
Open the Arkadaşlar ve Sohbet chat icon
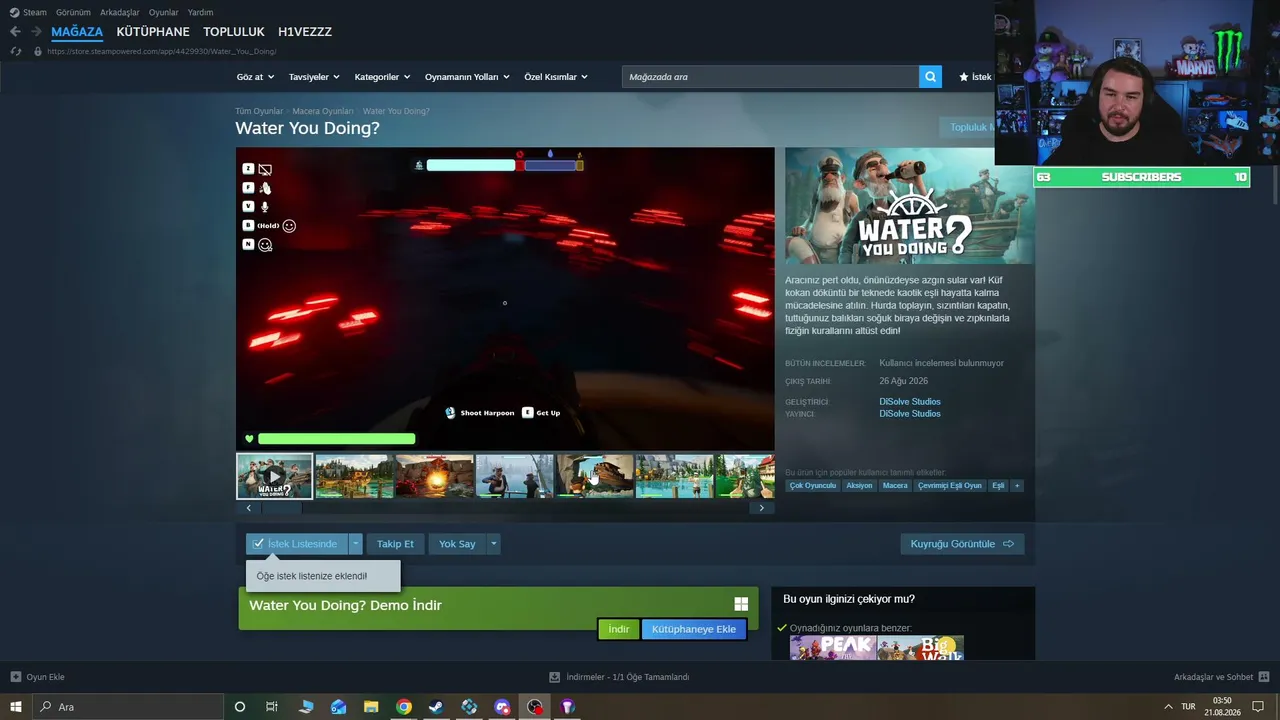[x=1264, y=677]
